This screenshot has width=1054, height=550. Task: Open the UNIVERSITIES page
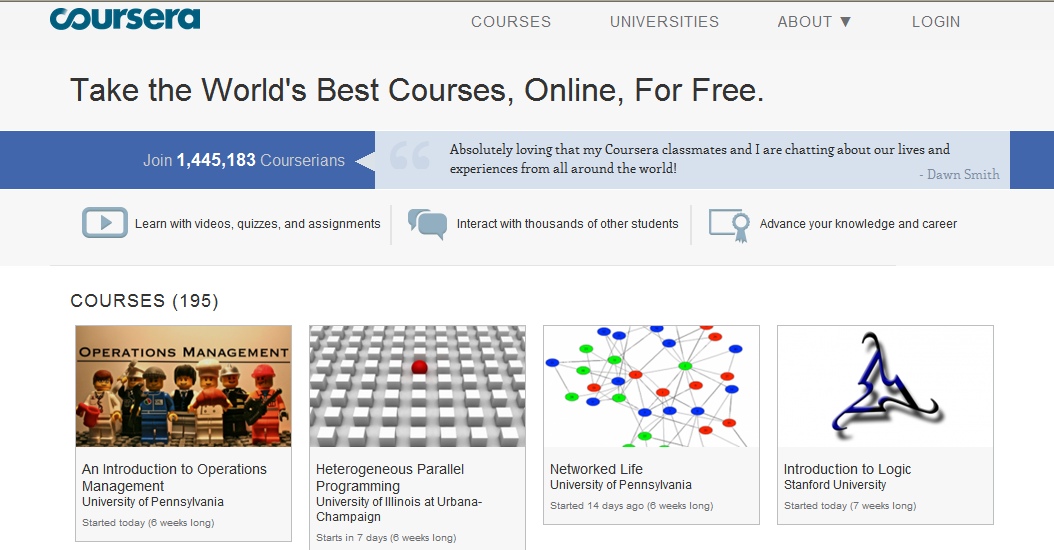pos(664,22)
